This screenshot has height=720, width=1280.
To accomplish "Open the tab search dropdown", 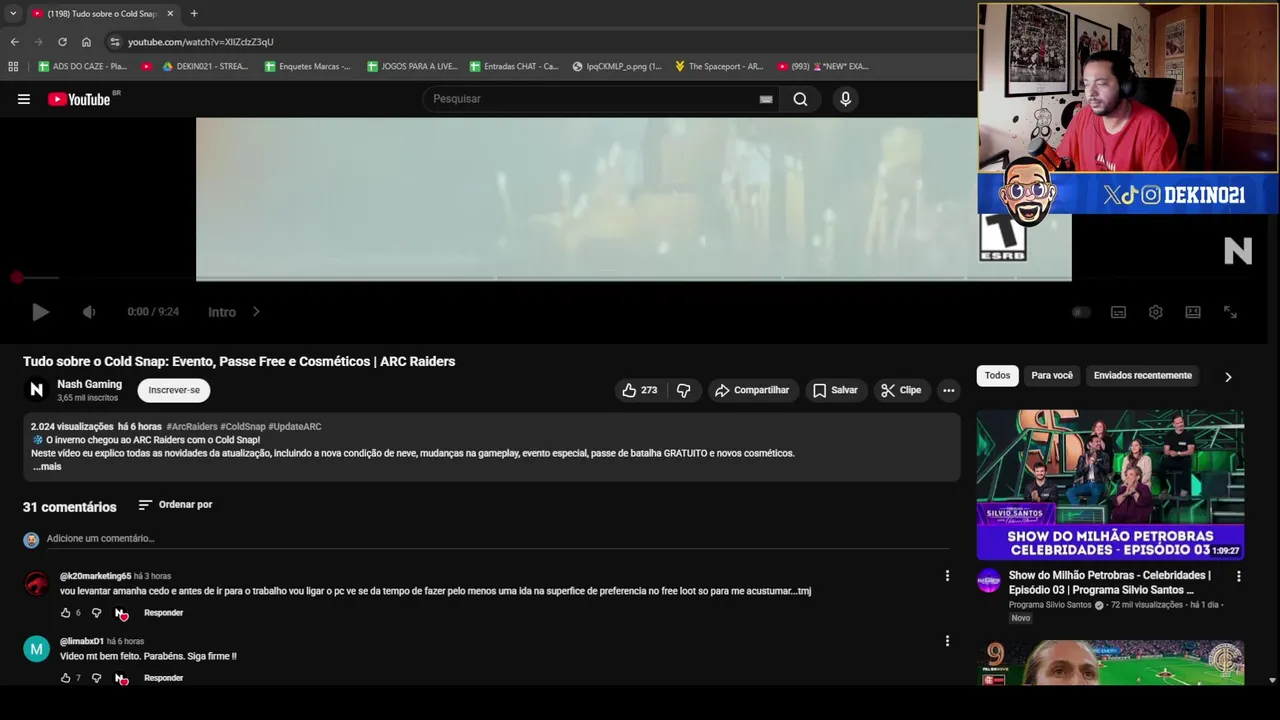I will click(13, 14).
